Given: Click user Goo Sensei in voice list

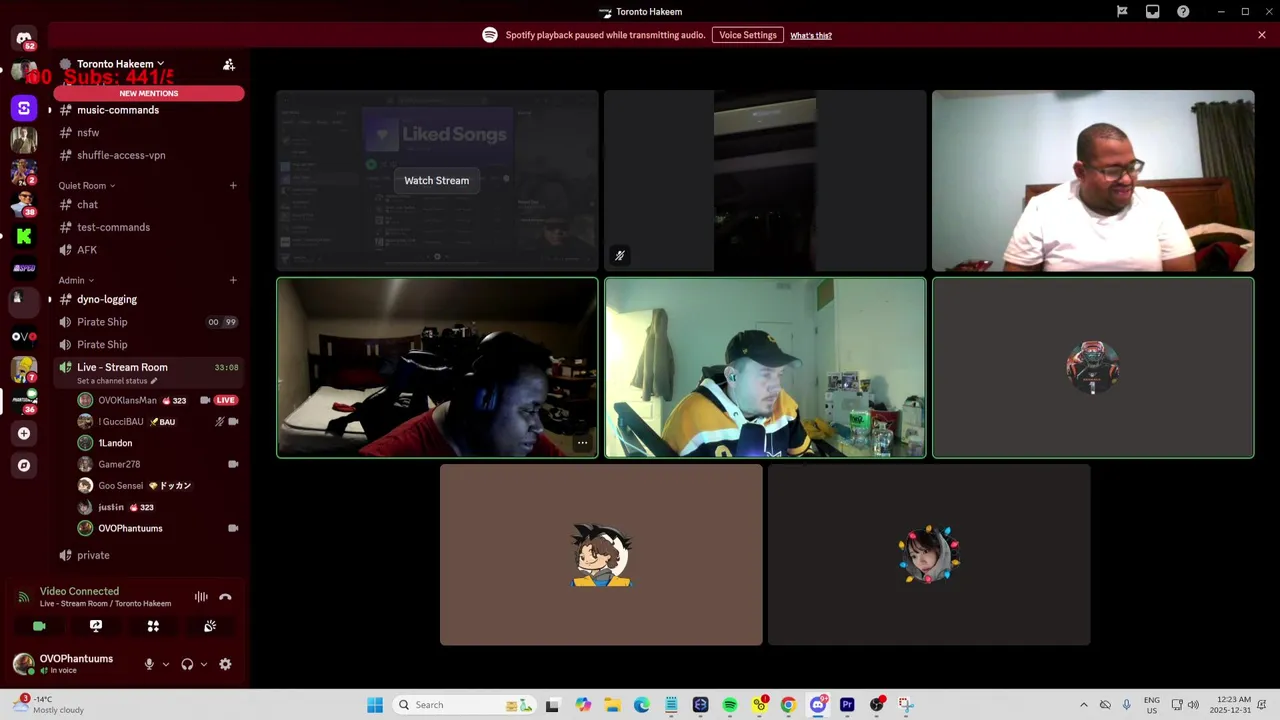Looking at the screenshot, I should click(x=158, y=486).
